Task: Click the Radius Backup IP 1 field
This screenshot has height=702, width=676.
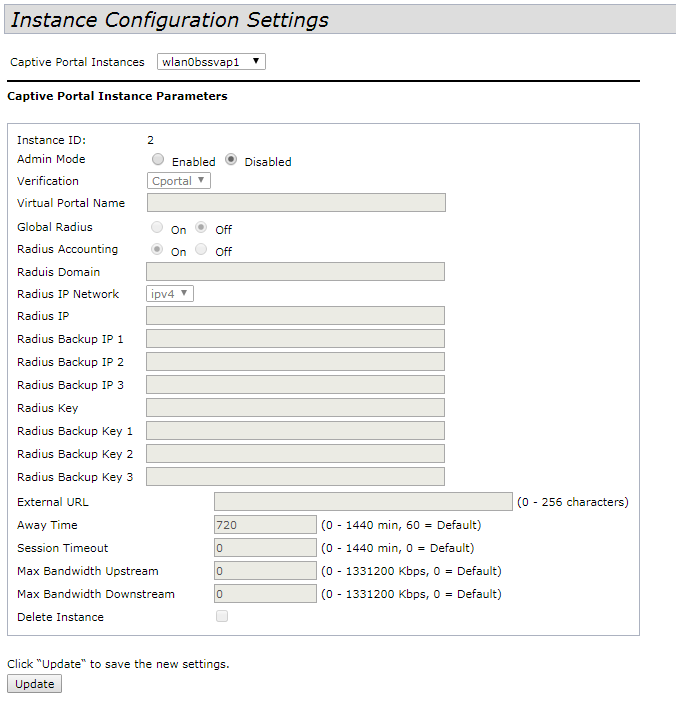Action: tap(296, 339)
